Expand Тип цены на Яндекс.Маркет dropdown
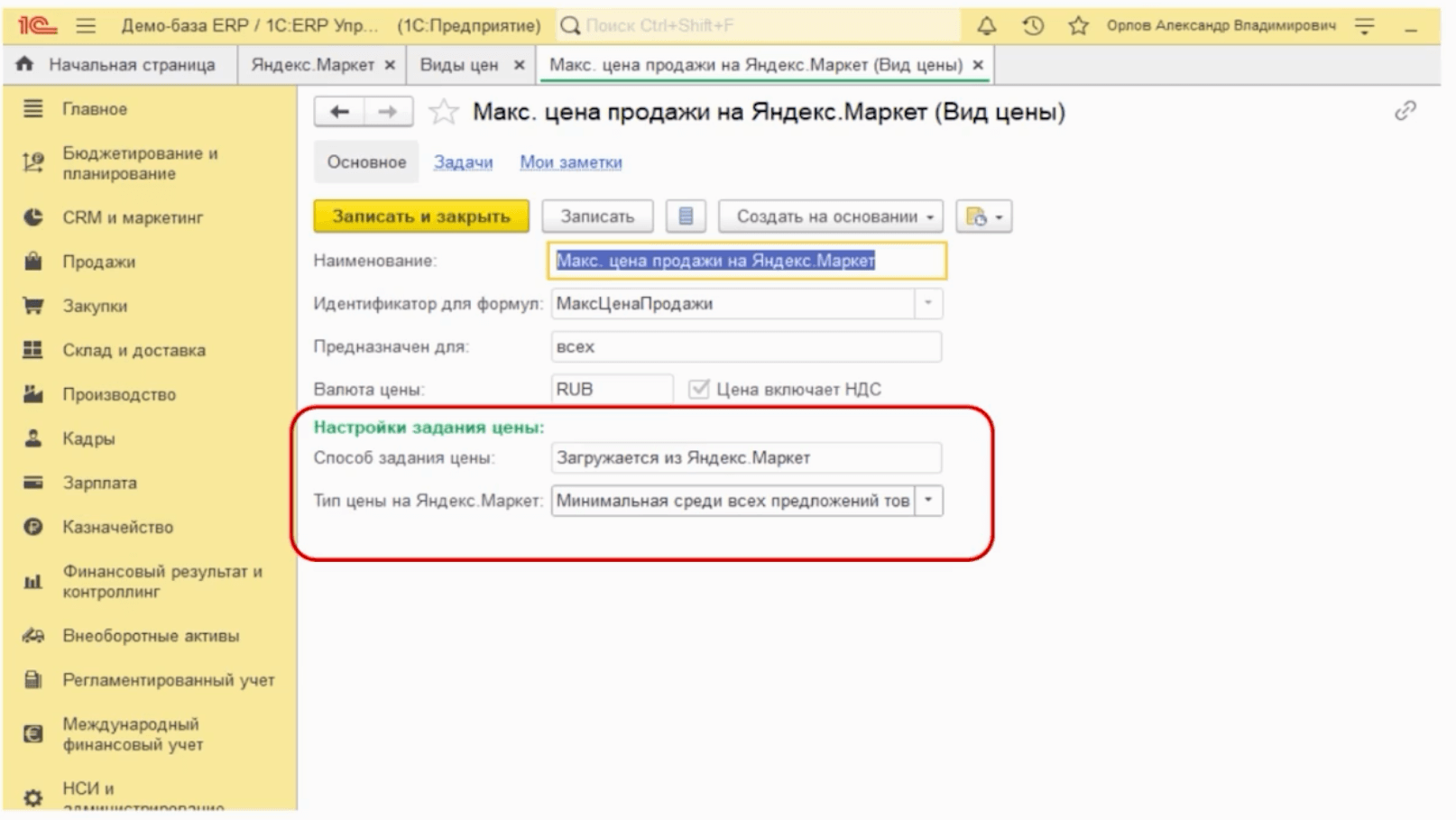1456x820 pixels. [928, 501]
